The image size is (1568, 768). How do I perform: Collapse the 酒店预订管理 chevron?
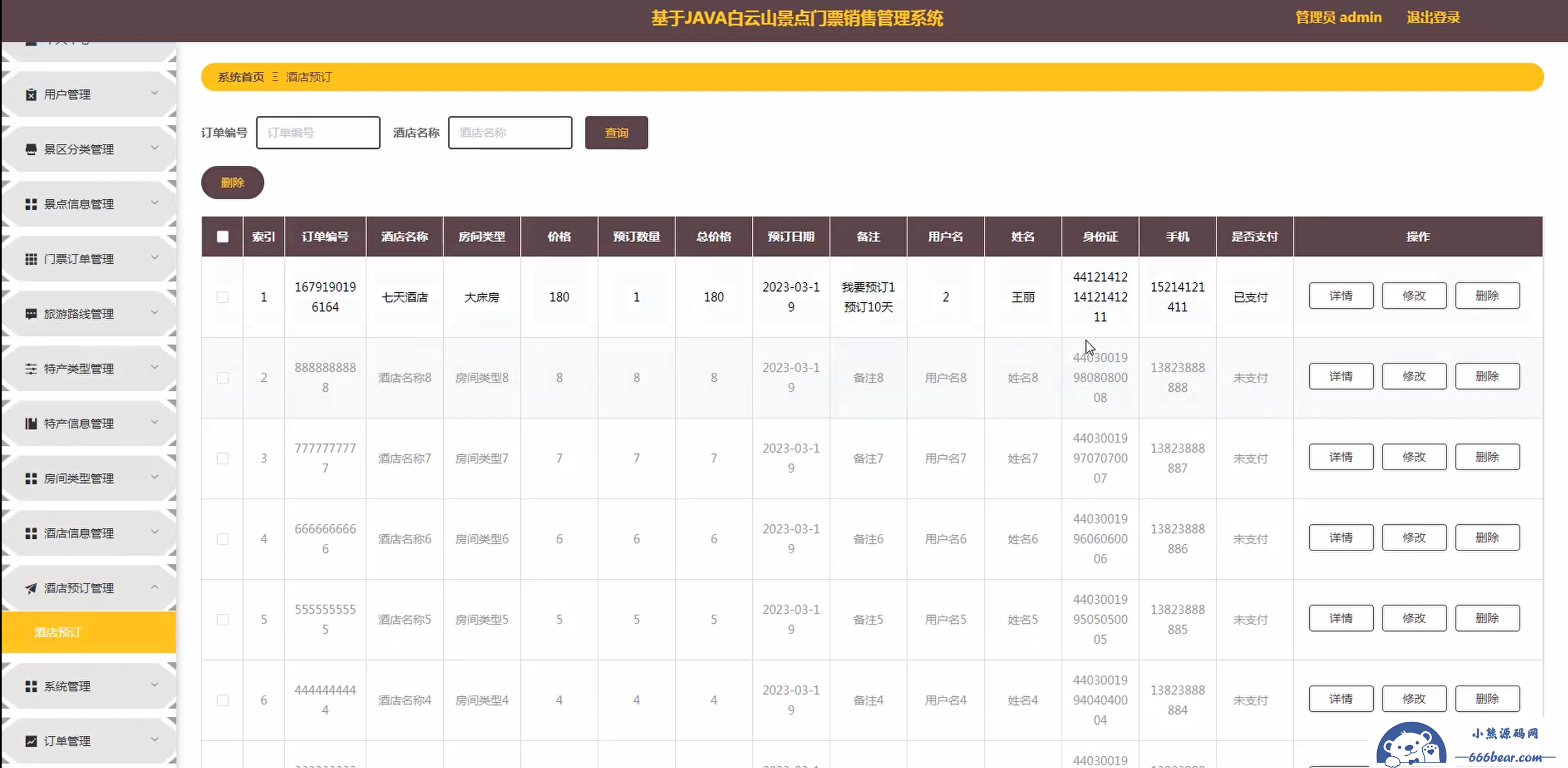click(x=155, y=587)
